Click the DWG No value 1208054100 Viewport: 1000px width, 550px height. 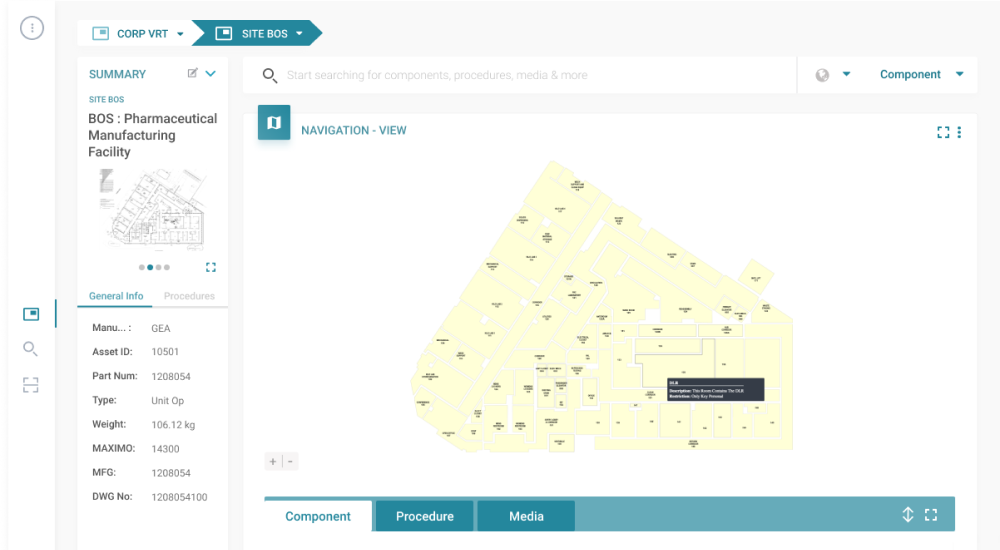(x=179, y=497)
